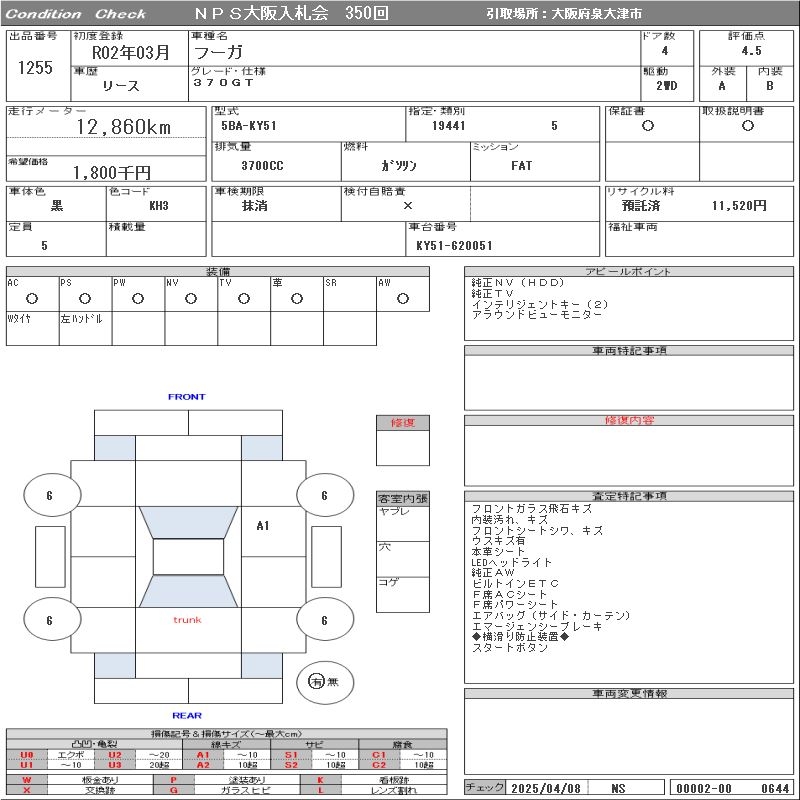Click the front-left tire circle on the diagram

49,495
